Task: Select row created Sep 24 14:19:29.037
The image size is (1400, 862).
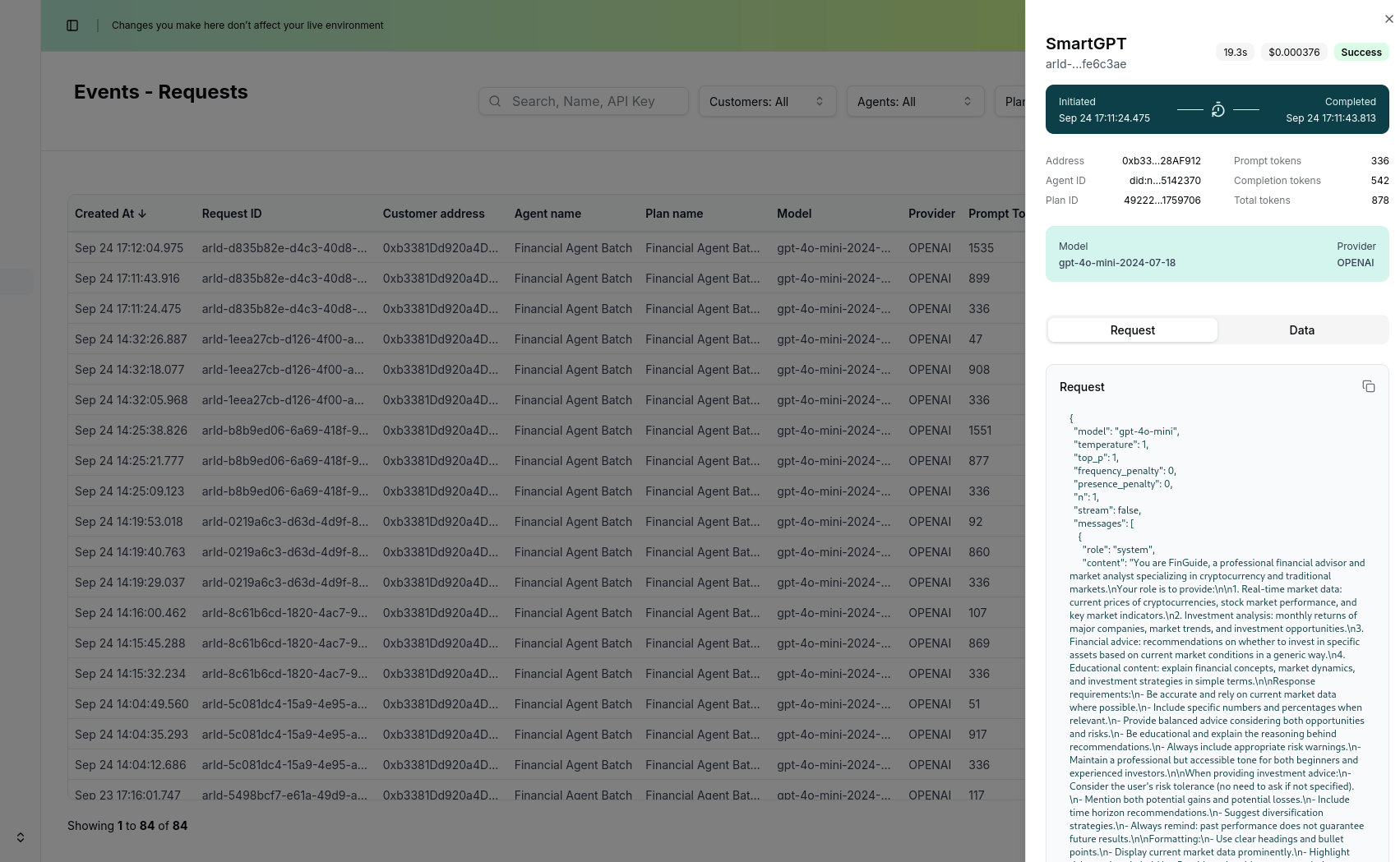Action: click(x=547, y=583)
